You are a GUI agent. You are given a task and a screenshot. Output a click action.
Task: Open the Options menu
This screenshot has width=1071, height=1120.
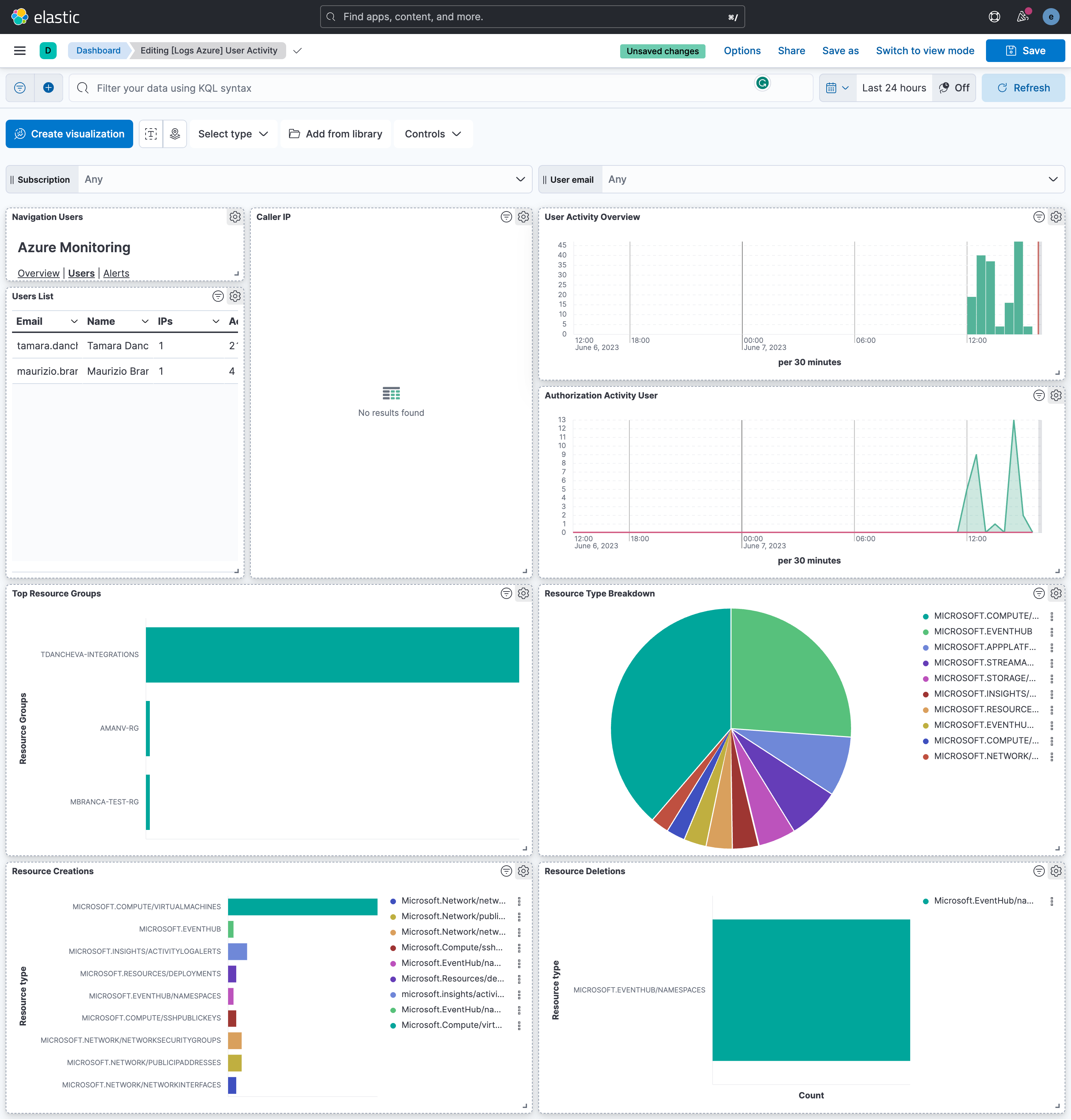(x=742, y=50)
